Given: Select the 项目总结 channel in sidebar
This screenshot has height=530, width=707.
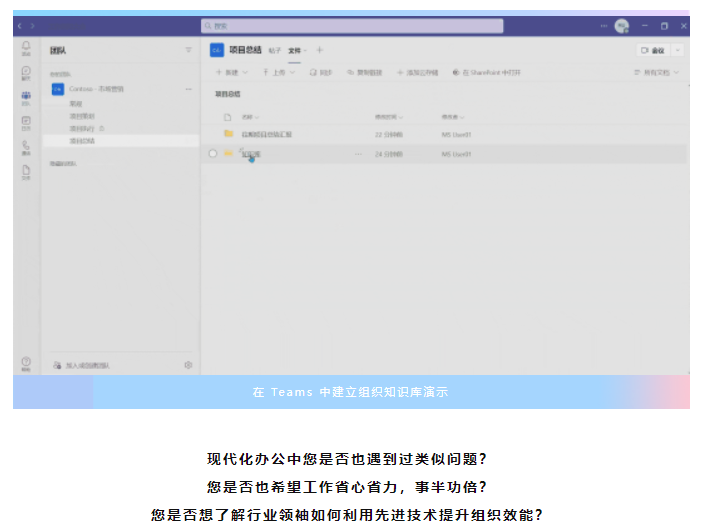Looking at the screenshot, I should point(120,141).
